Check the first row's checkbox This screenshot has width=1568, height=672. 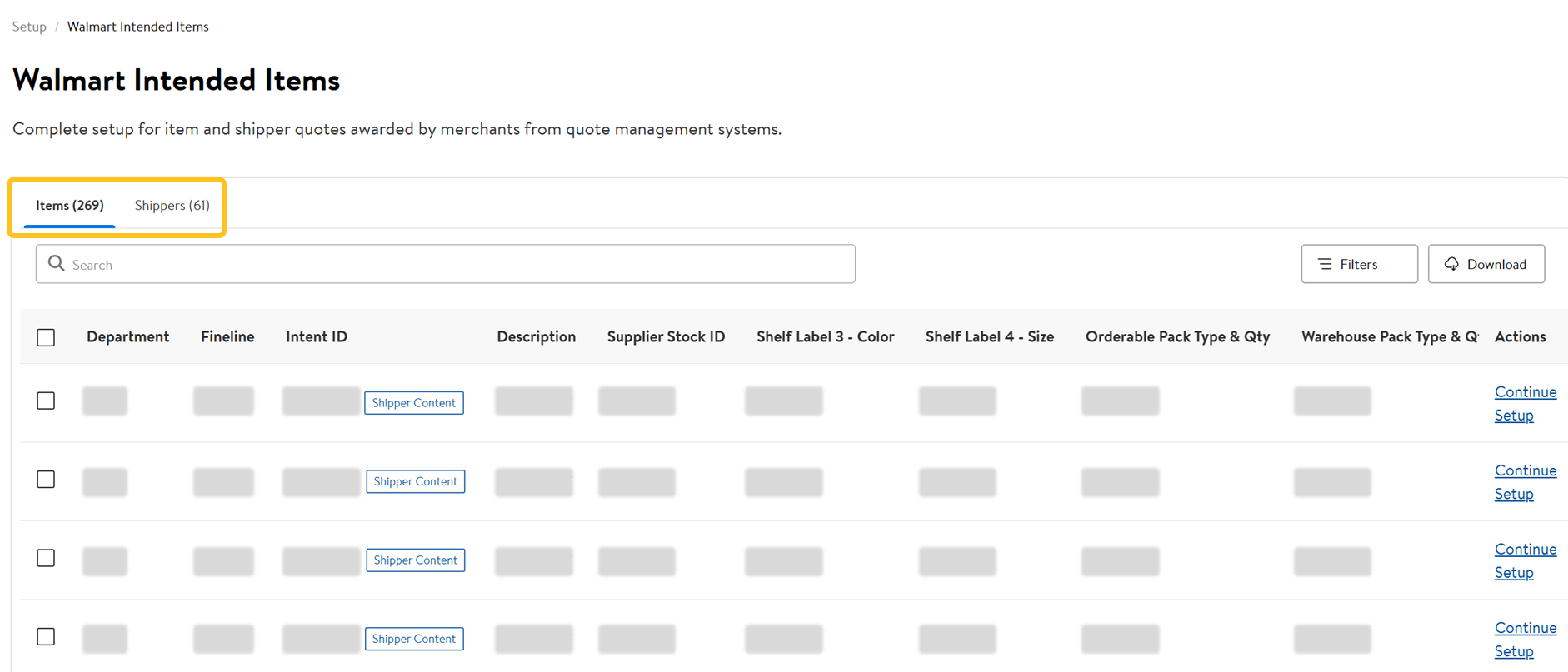46,401
